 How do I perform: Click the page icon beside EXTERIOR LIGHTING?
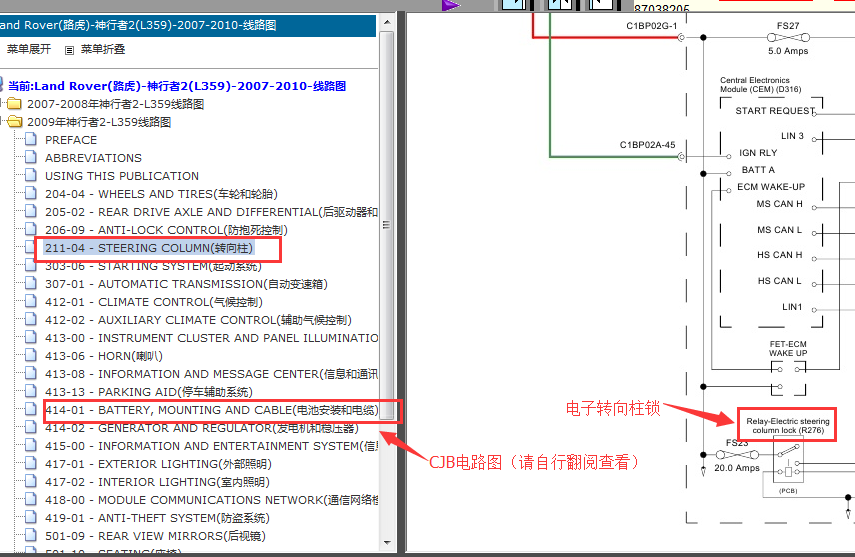[31, 464]
